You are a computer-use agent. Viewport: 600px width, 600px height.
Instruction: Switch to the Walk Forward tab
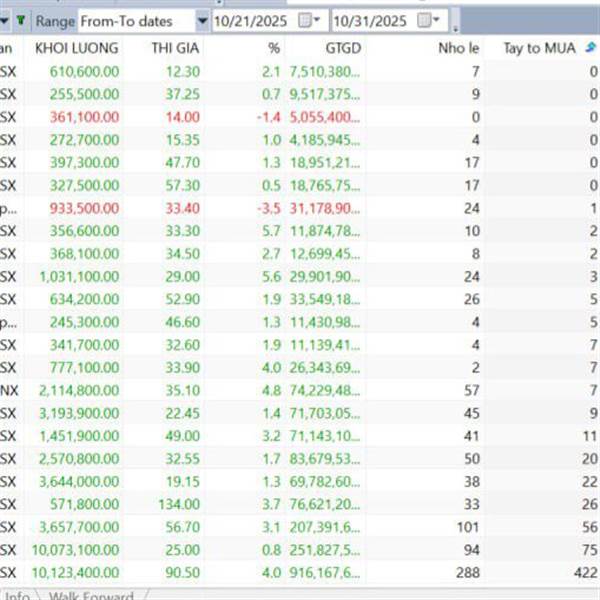[x=91, y=595]
